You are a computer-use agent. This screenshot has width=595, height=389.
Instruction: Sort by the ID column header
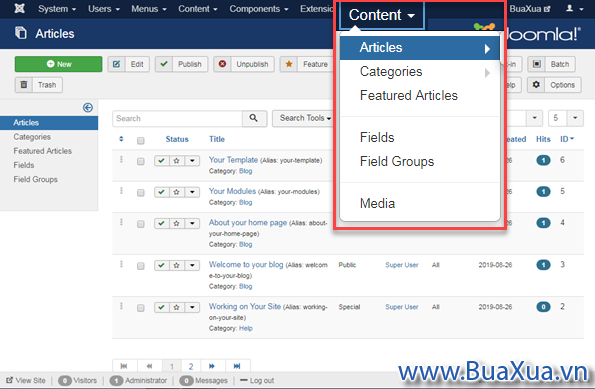(567, 139)
